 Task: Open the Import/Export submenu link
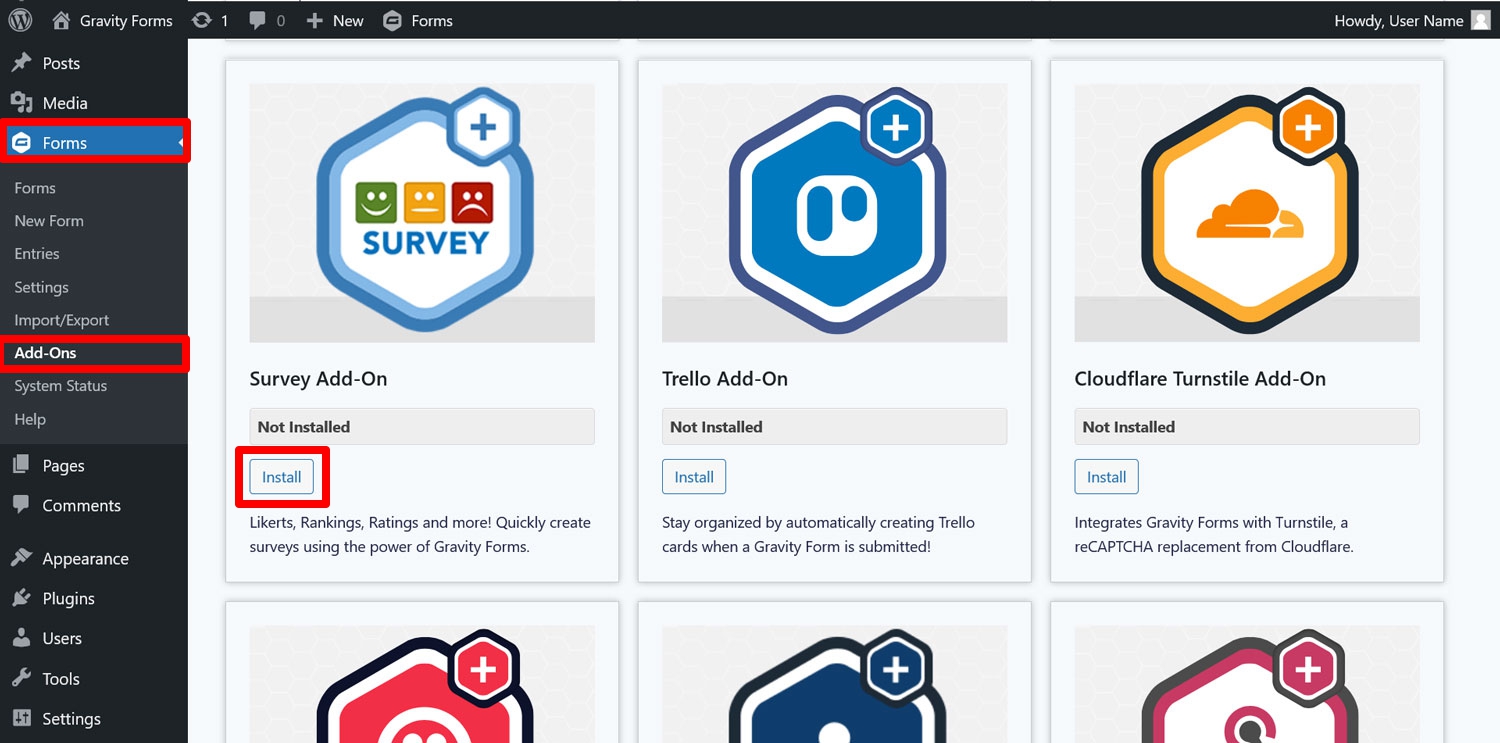click(62, 320)
